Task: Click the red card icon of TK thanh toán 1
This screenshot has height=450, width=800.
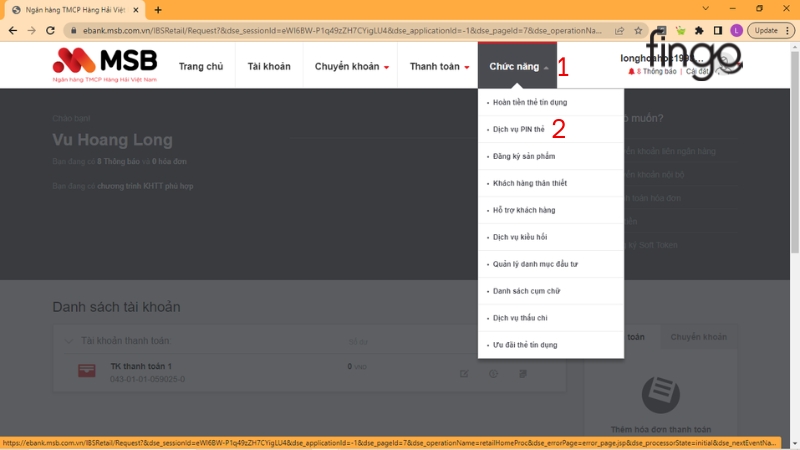Action: tap(87, 371)
